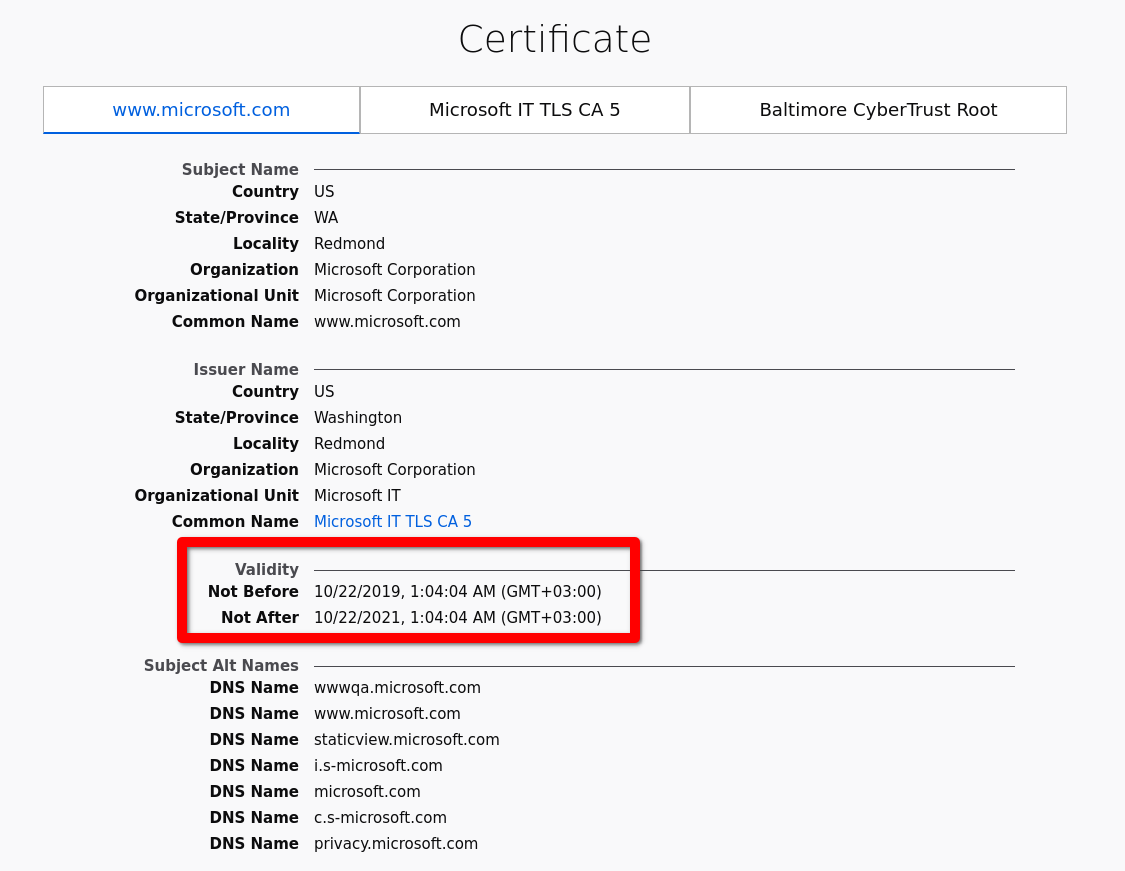Click the subject Organization value Microsoft Corporation
Image resolution: width=1125 pixels, height=871 pixels.
pos(395,270)
